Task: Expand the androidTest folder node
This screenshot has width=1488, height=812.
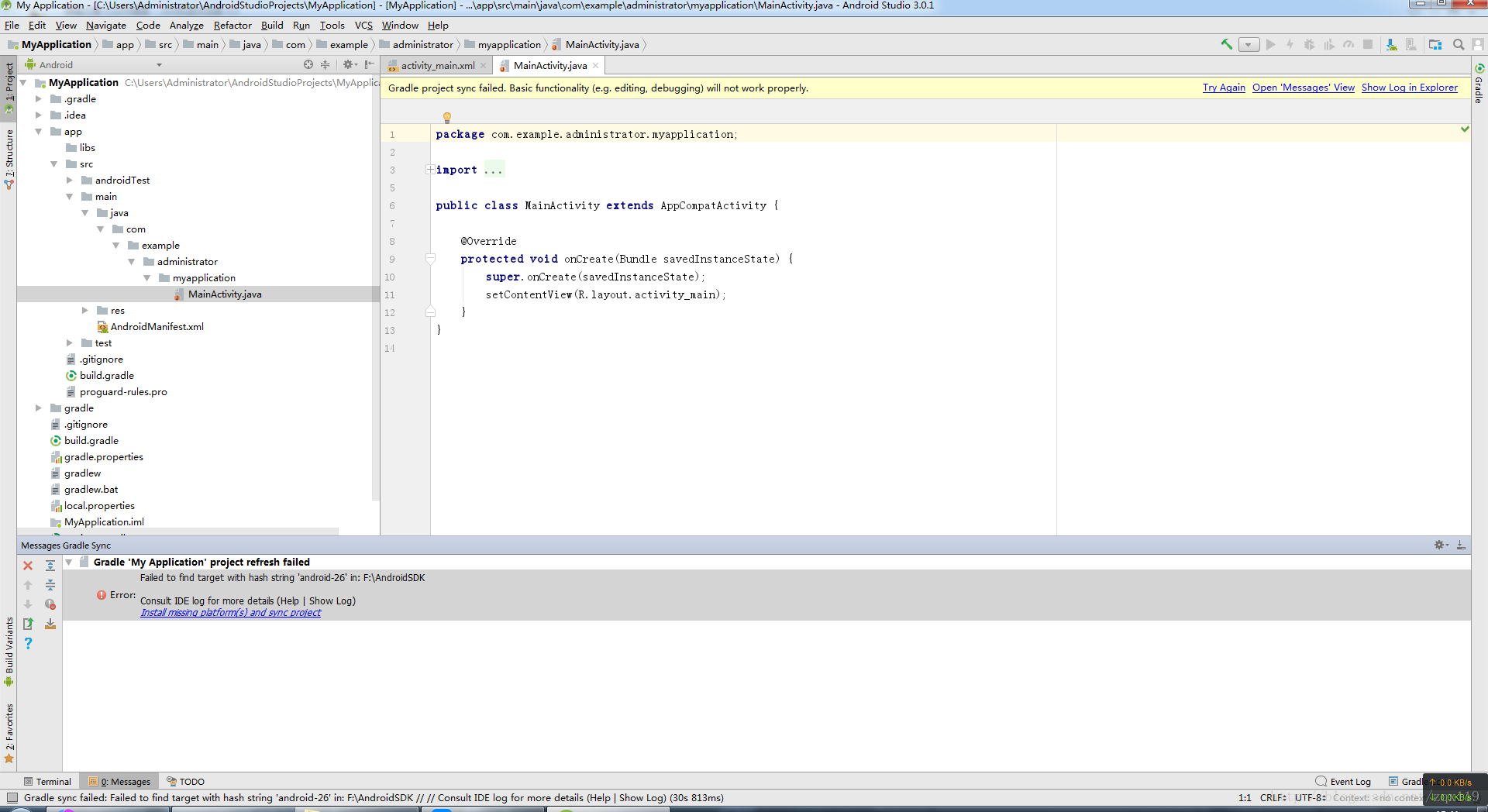Action: tap(69, 181)
